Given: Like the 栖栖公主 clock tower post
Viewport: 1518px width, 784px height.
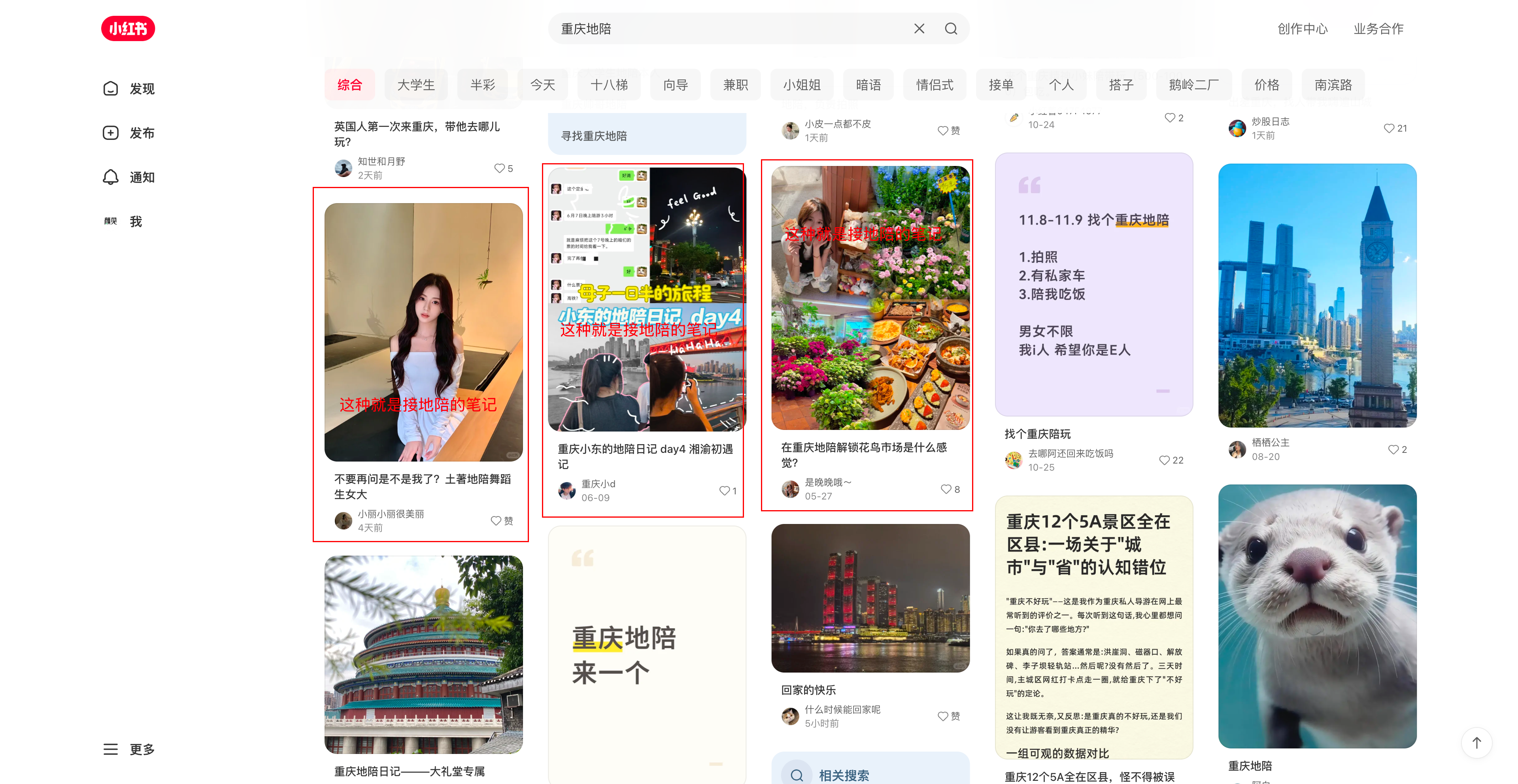Looking at the screenshot, I should pos(1393,449).
